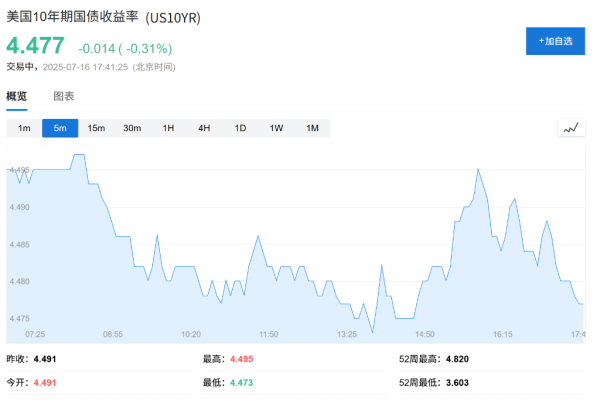Select the 30m interval
The width and height of the screenshot is (600, 407).
point(132,128)
